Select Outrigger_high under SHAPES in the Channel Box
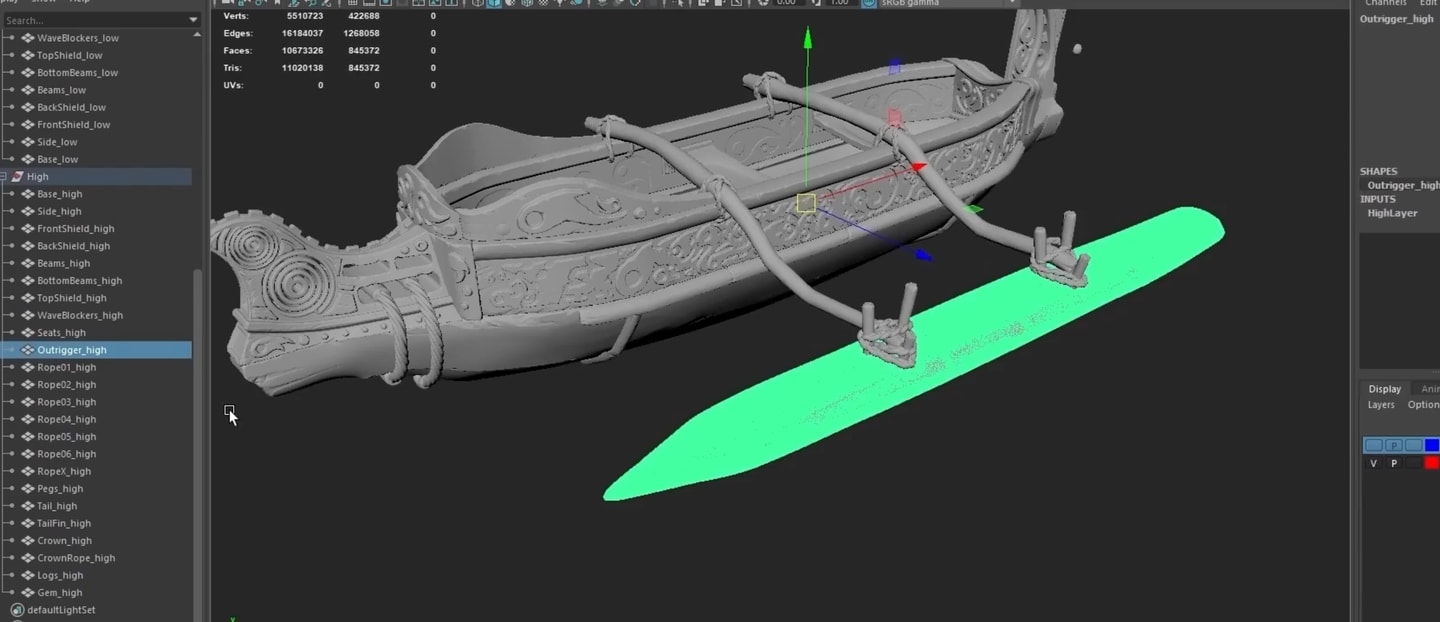 (x=1404, y=185)
